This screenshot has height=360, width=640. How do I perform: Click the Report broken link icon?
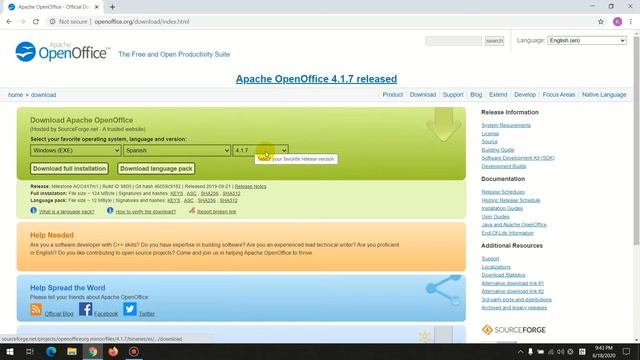coord(192,211)
